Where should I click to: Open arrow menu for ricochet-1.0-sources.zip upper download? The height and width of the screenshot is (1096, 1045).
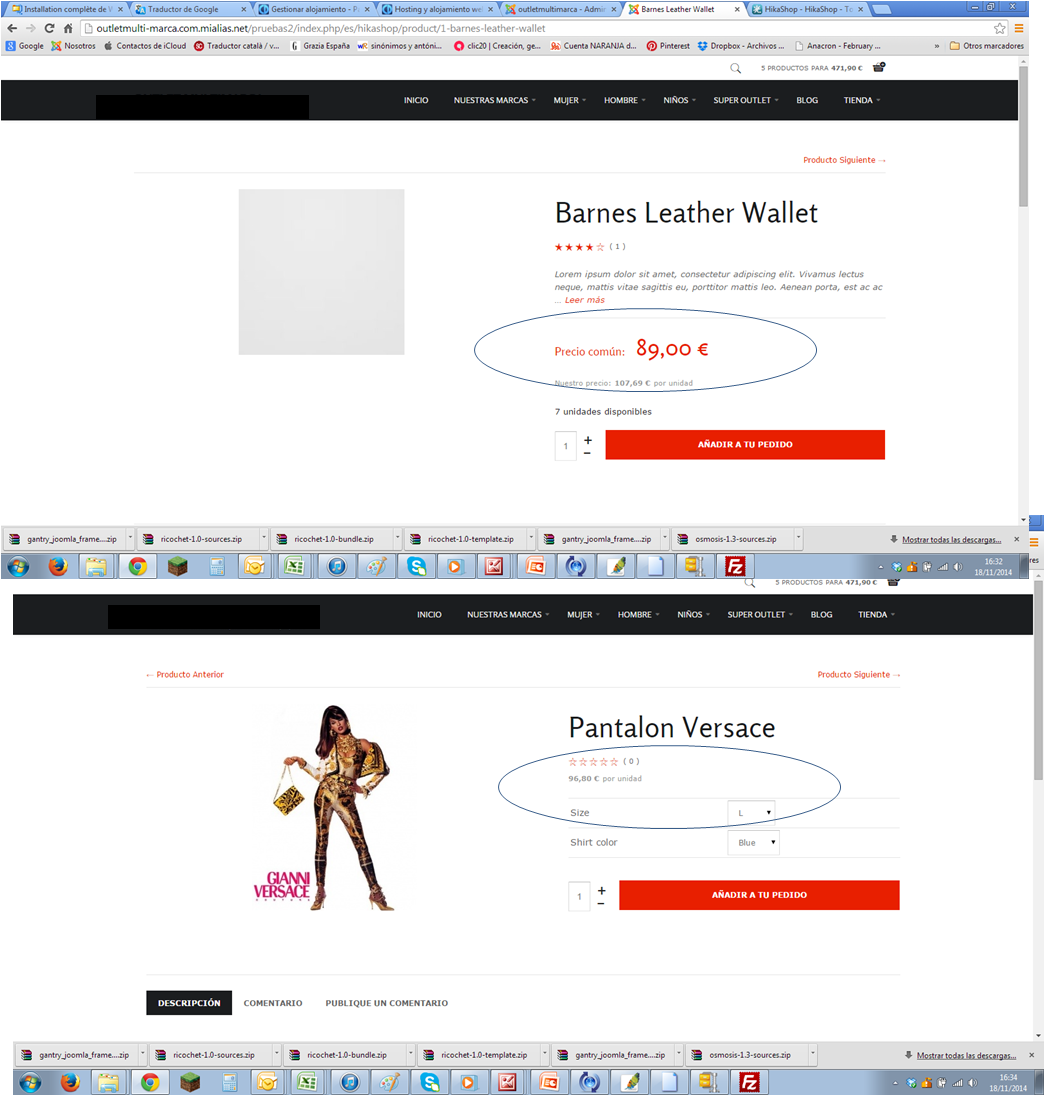264,539
